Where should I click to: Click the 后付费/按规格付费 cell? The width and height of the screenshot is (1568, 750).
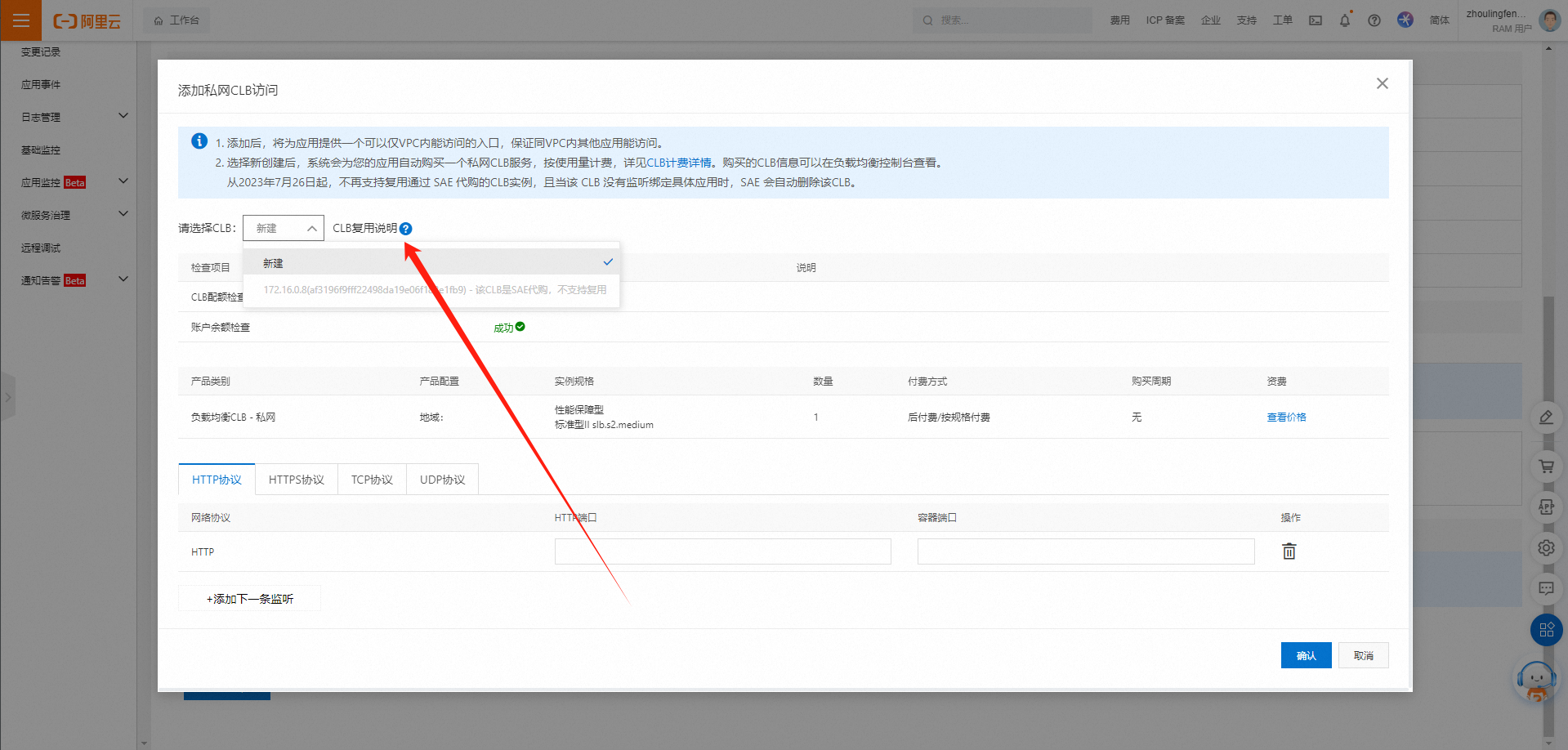click(949, 417)
